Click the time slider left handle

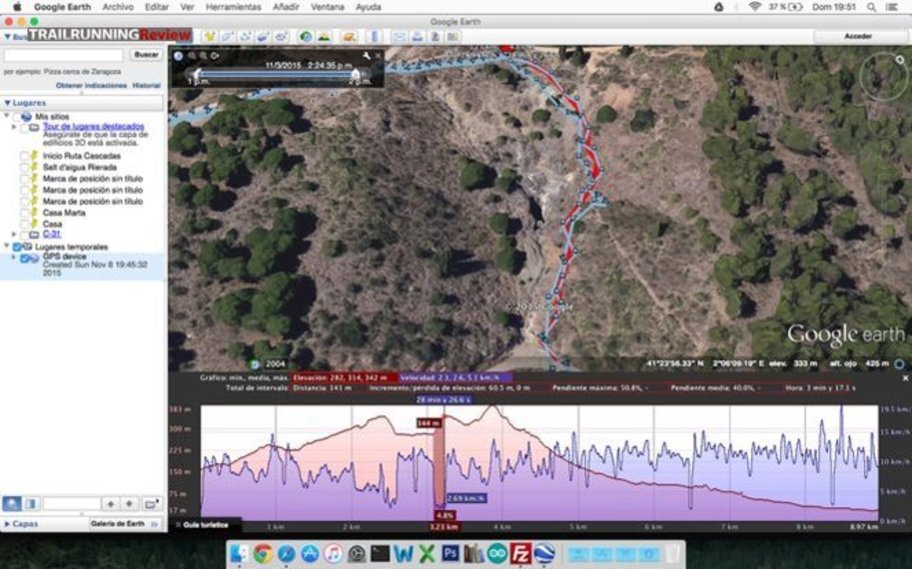click(x=197, y=74)
